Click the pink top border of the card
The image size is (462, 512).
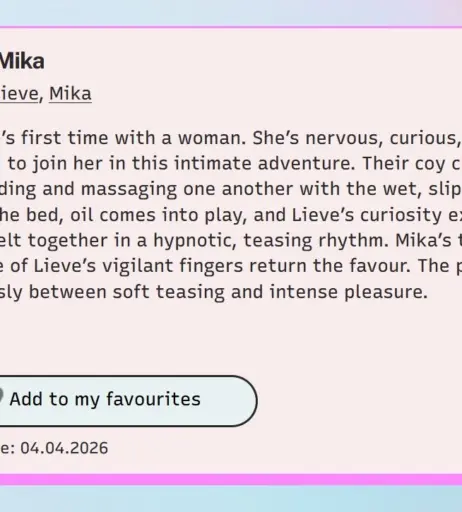tap(231, 27)
